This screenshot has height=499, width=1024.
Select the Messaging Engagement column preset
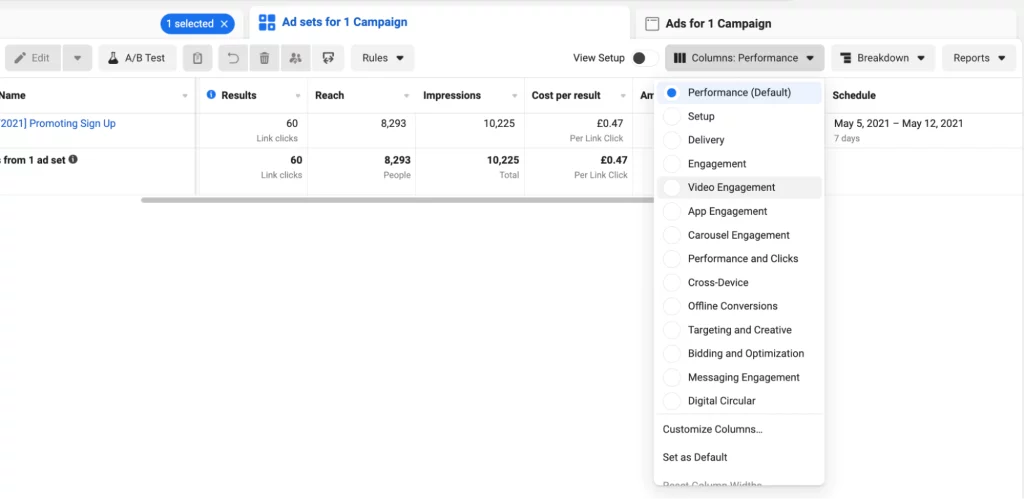(x=739, y=377)
